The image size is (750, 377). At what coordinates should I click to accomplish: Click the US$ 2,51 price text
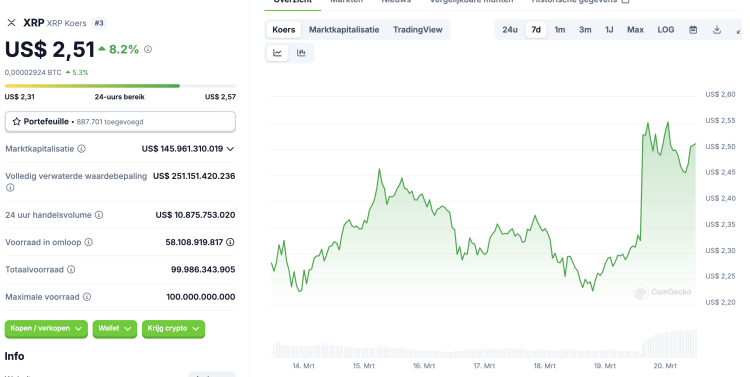(x=50, y=50)
